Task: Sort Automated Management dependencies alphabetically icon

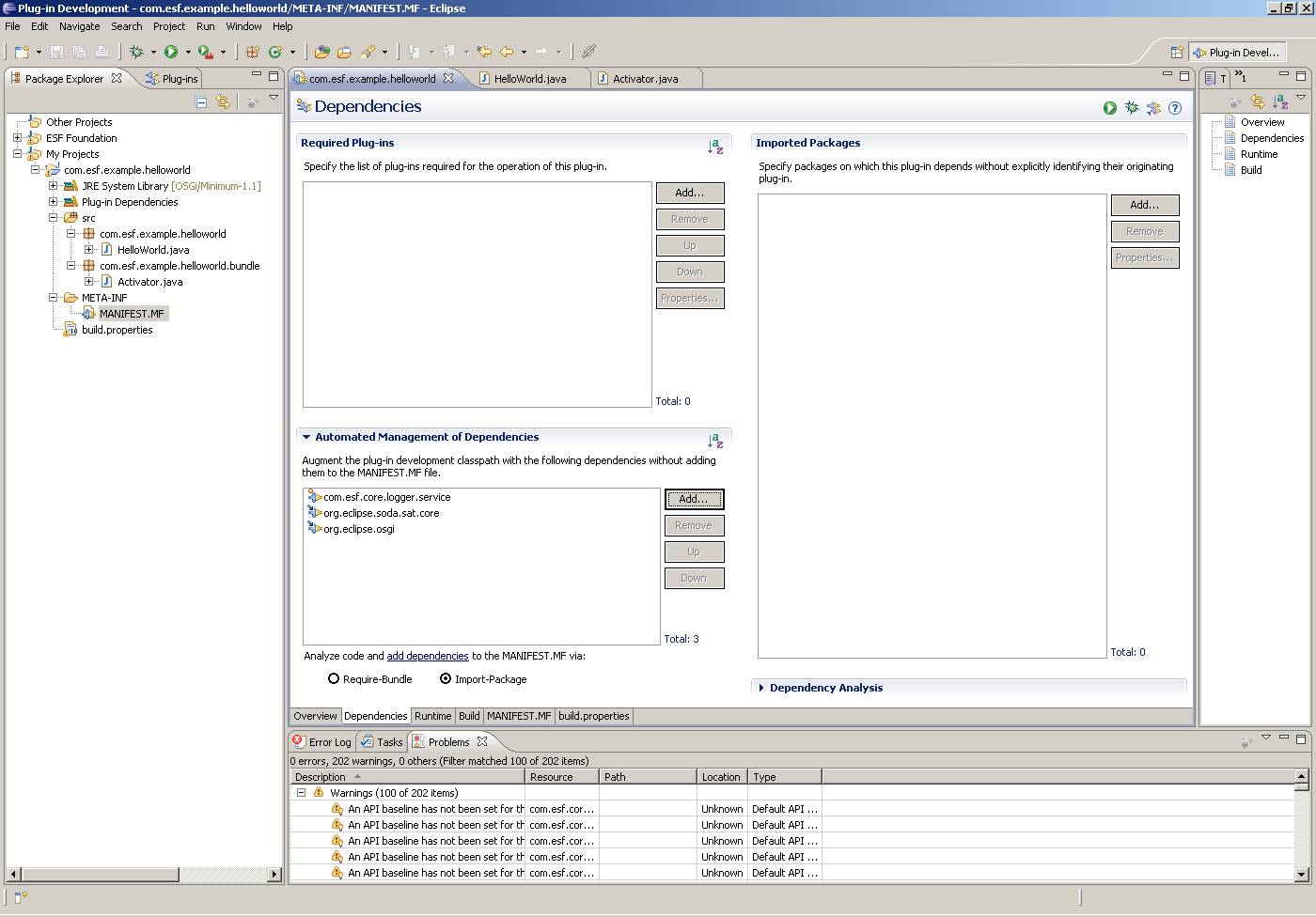Action: coord(715,441)
